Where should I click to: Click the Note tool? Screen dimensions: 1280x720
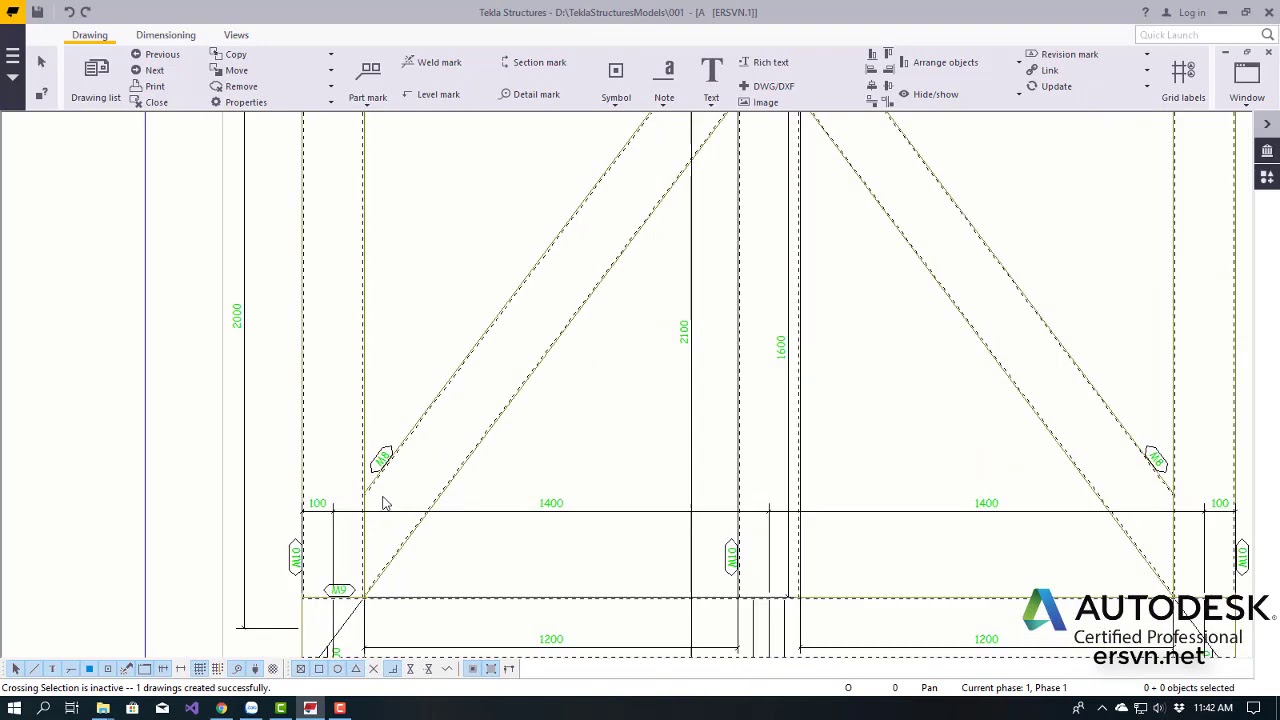pyautogui.click(x=664, y=81)
